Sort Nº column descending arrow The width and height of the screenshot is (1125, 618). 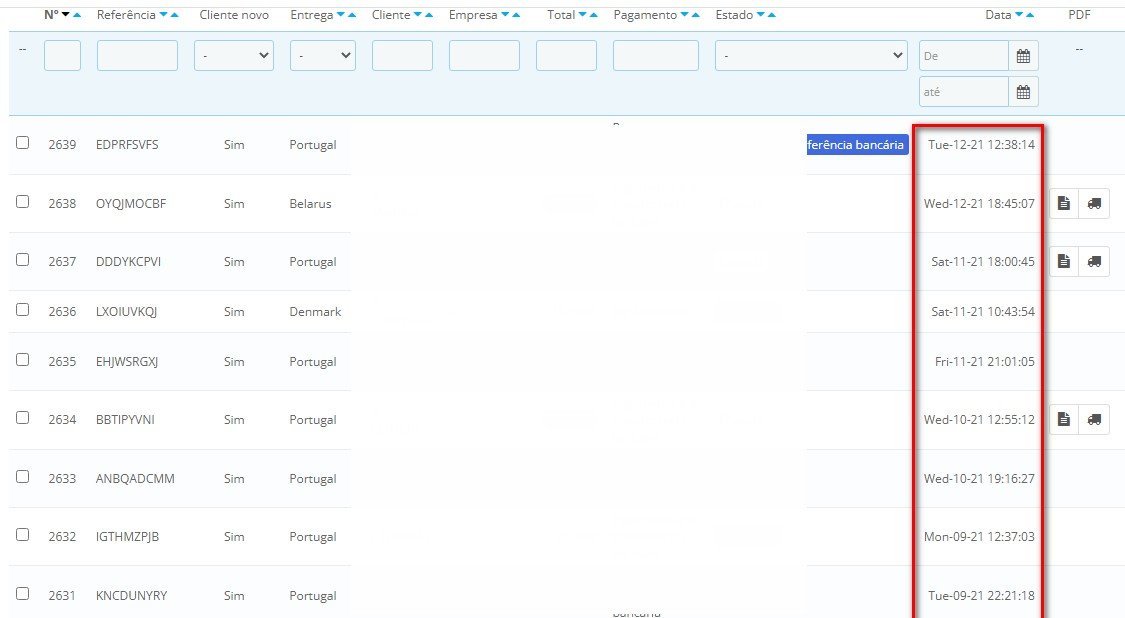coord(66,15)
